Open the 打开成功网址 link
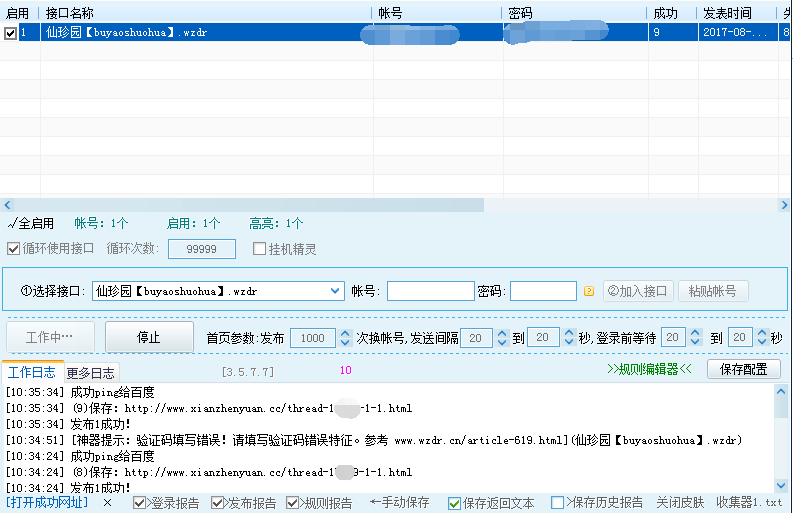This screenshot has width=793, height=513. [x=47, y=502]
